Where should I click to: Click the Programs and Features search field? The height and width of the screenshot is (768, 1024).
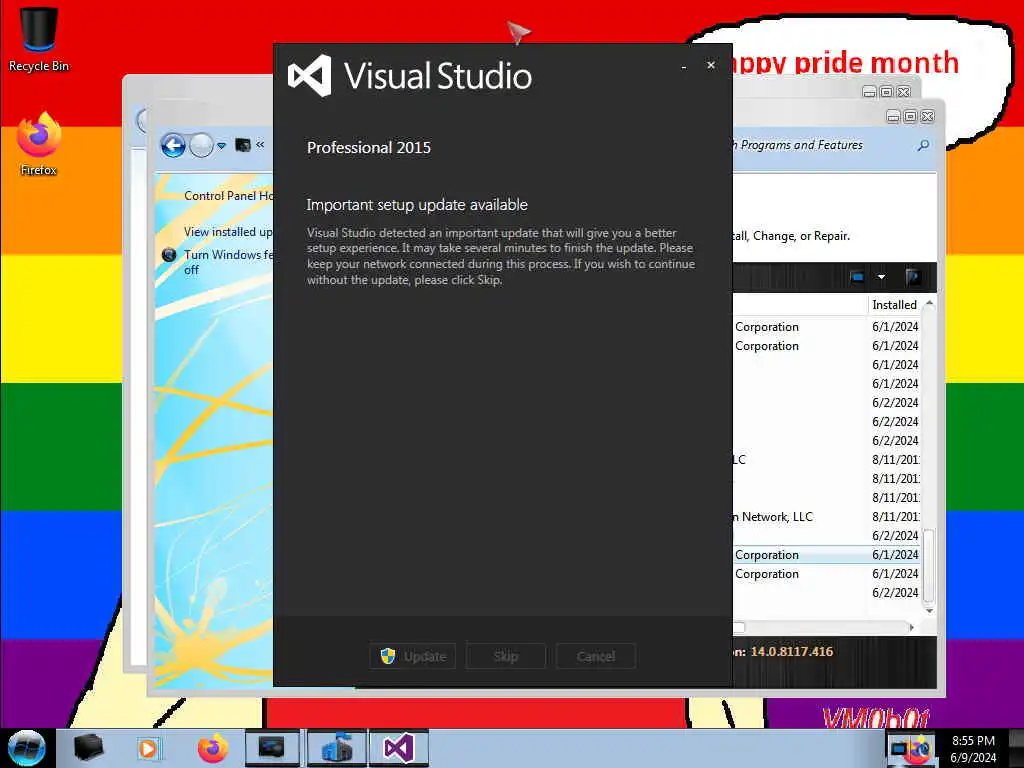[x=823, y=145]
